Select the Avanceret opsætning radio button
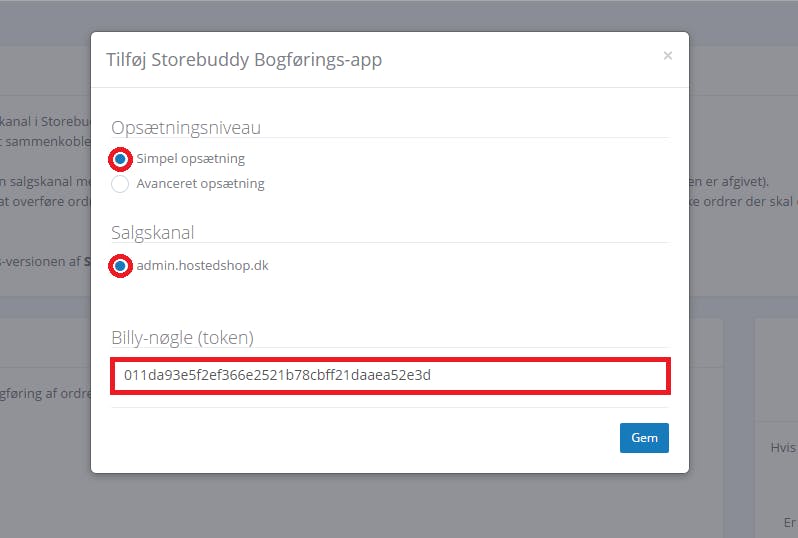 coord(120,184)
